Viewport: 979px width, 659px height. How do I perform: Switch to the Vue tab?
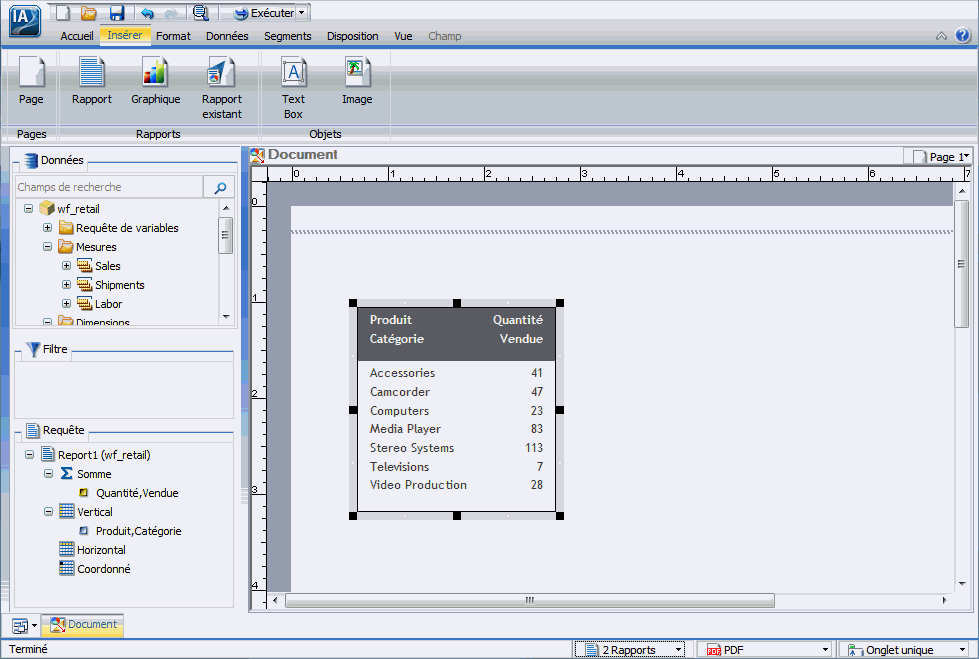(x=403, y=36)
